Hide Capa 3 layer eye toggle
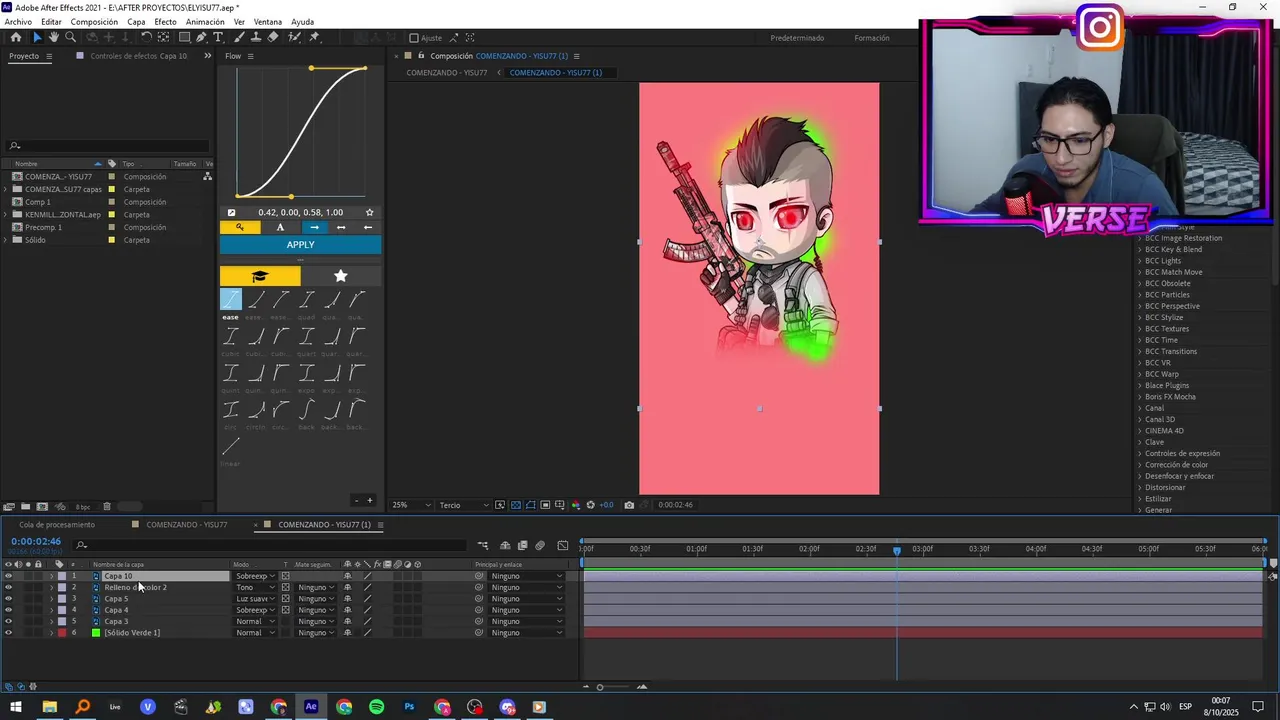 pyautogui.click(x=9, y=621)
